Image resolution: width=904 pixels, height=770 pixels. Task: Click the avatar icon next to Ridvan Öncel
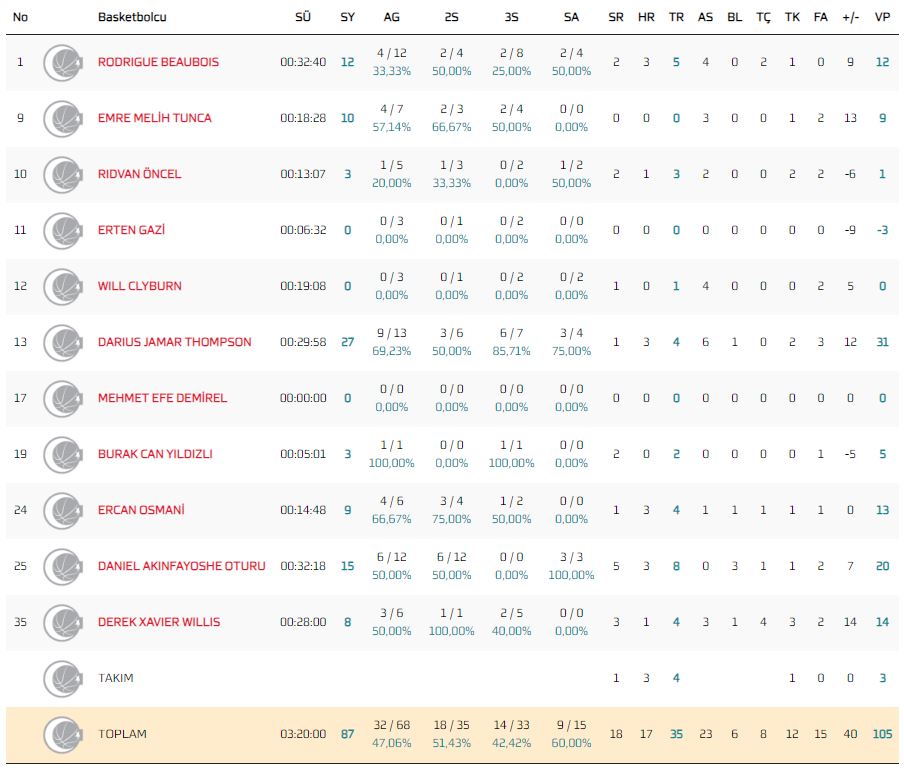click(62, 174)
